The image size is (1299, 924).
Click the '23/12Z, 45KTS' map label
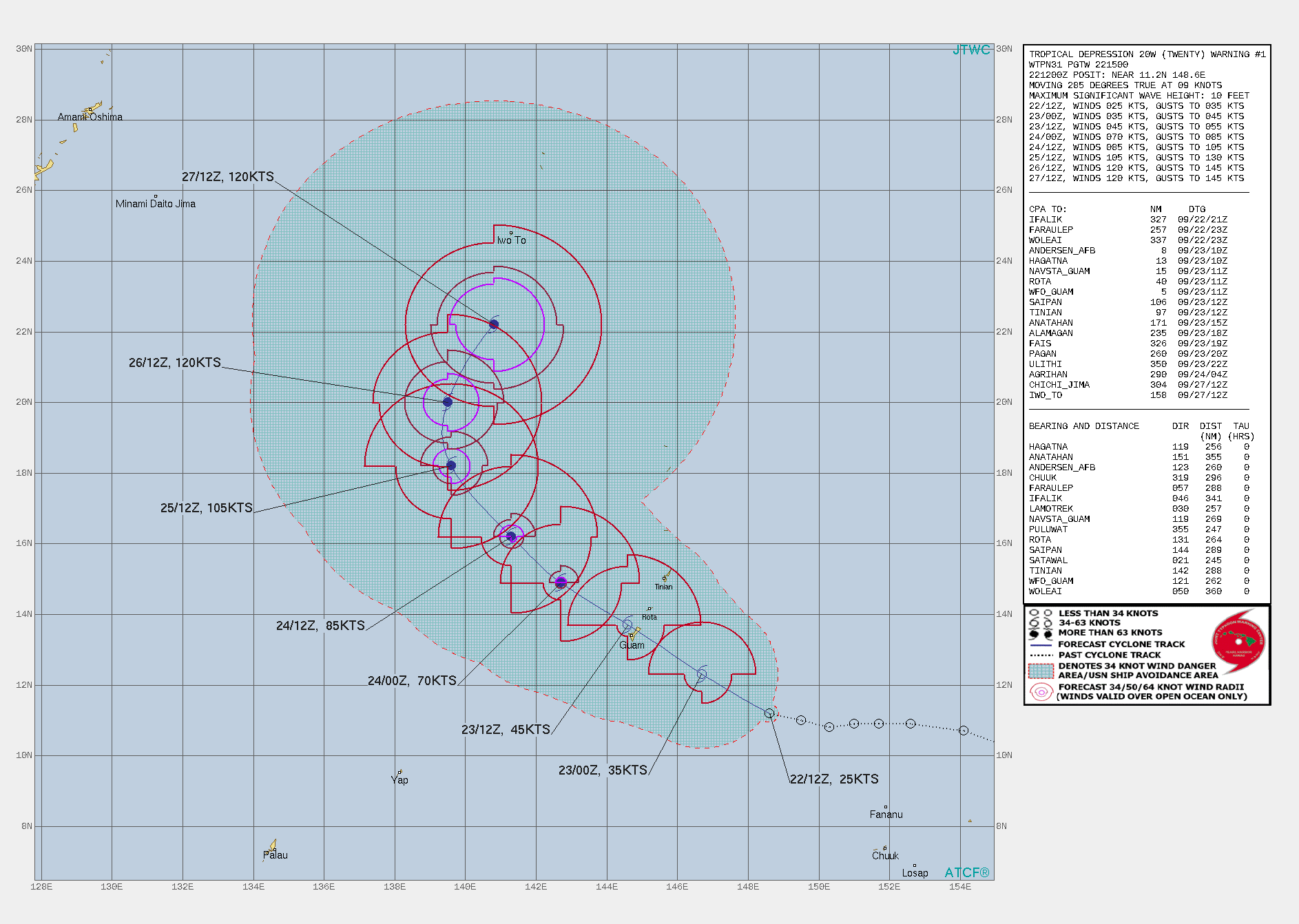click(x=506, y=729)
